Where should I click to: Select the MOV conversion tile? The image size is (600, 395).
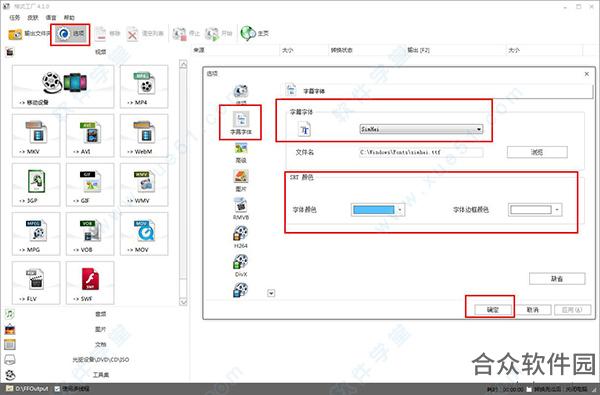tap(144, 234)
